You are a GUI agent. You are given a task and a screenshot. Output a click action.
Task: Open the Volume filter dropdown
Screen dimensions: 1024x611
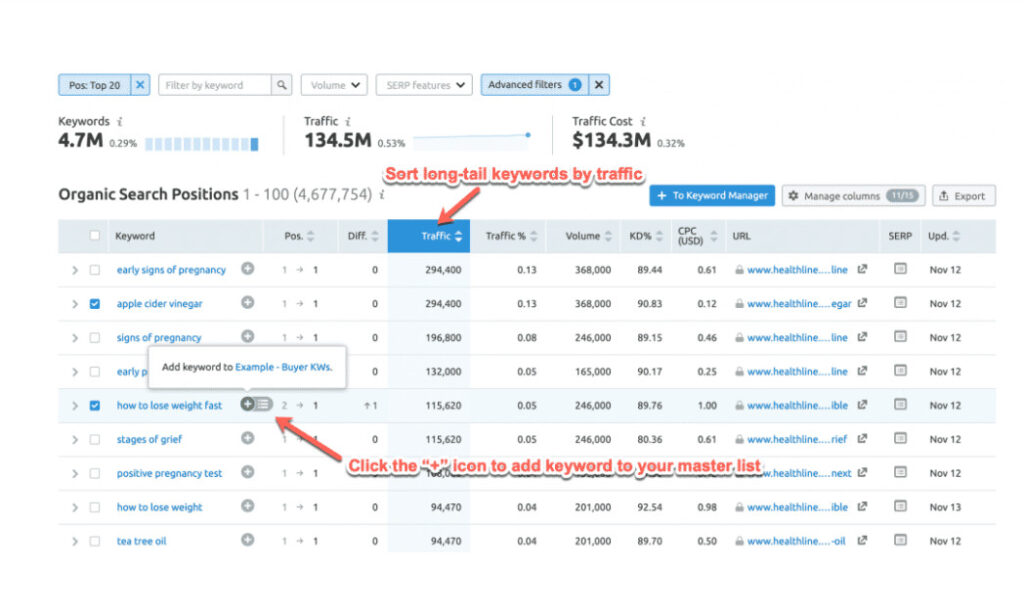click(334, 85)
